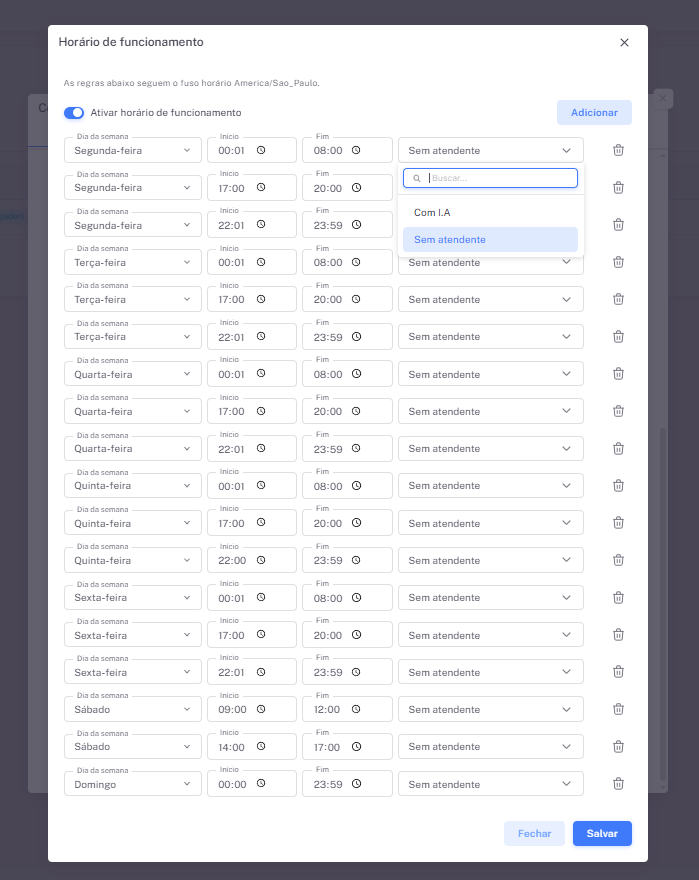Image resolution: width=699 pixels, height=880 pixels.
Task: Delete the Sábado 09:00 schedule row
Action: point(618,709)
